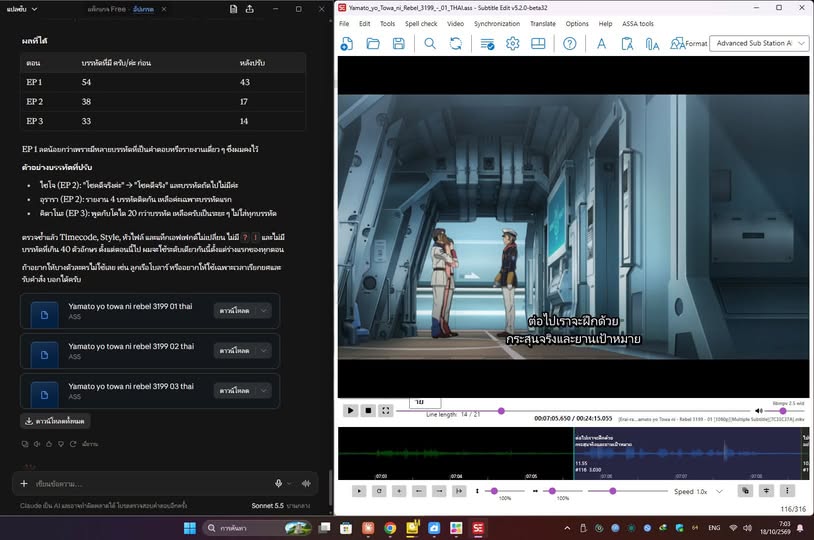Toggle waveform center-on-selection button
814x540 pixels.
point(766,491)
